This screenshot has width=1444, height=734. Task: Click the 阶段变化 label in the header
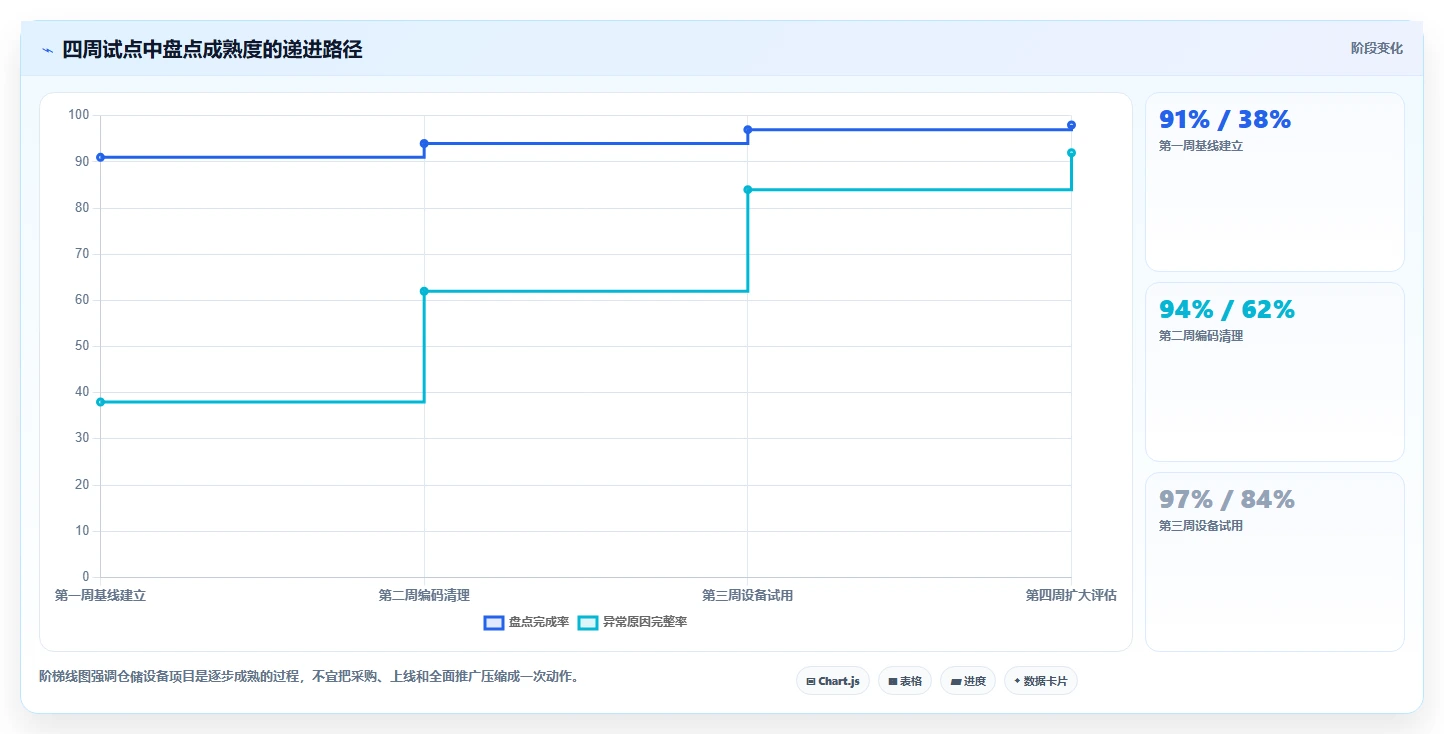click(1376, 48)
